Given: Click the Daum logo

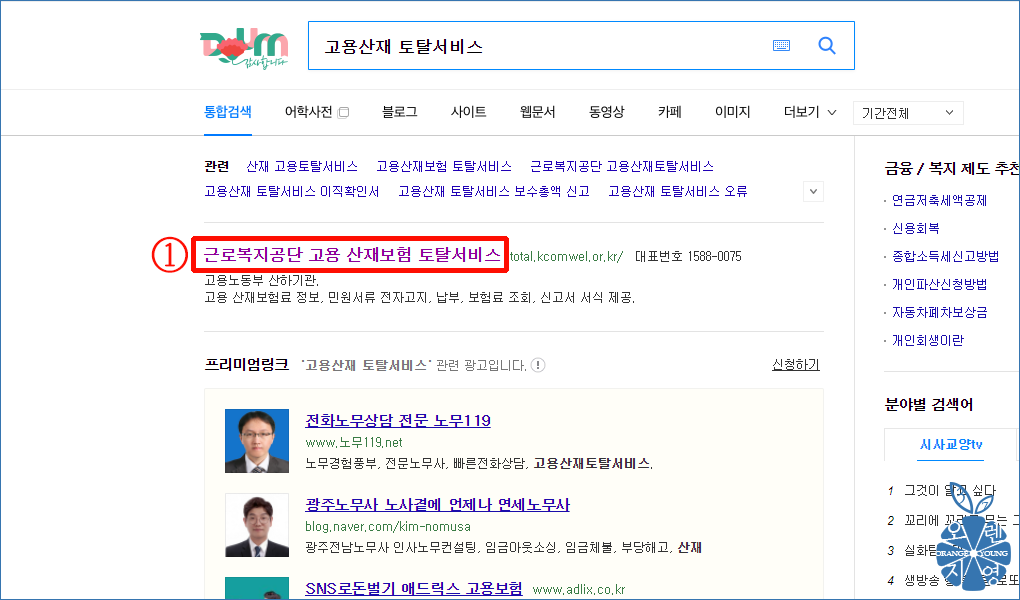Looking at the screenshot, I should (x=244, y=48).
